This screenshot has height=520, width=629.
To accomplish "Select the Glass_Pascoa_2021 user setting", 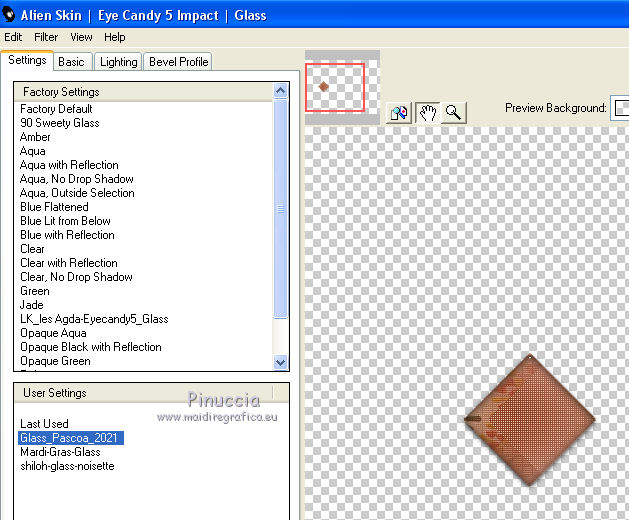I will [71, 438].
